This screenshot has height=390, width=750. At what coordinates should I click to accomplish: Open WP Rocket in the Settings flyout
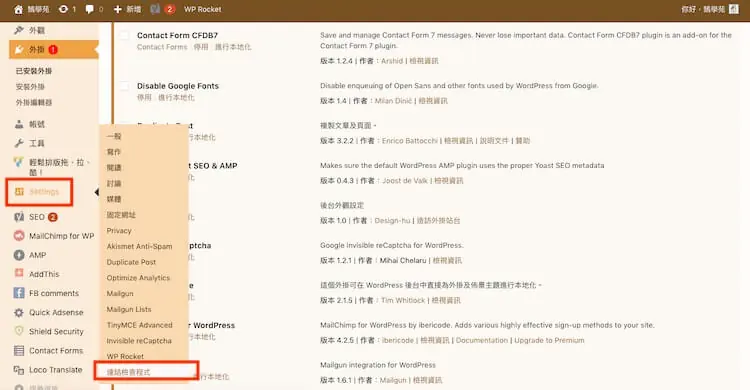click(125, 357)
